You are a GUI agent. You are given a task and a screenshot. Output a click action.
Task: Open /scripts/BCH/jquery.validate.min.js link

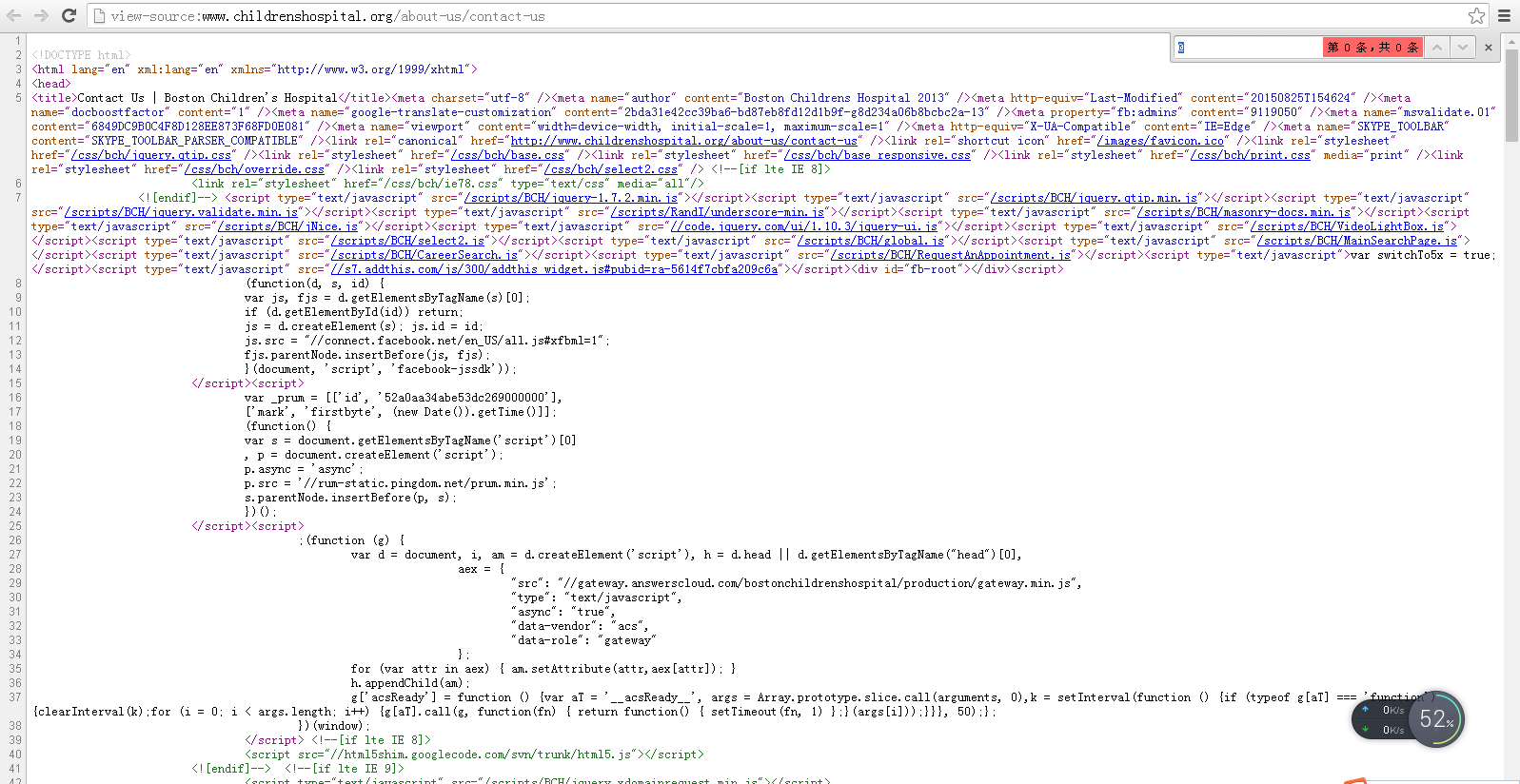pyautogui.click(x=182, y=212)
